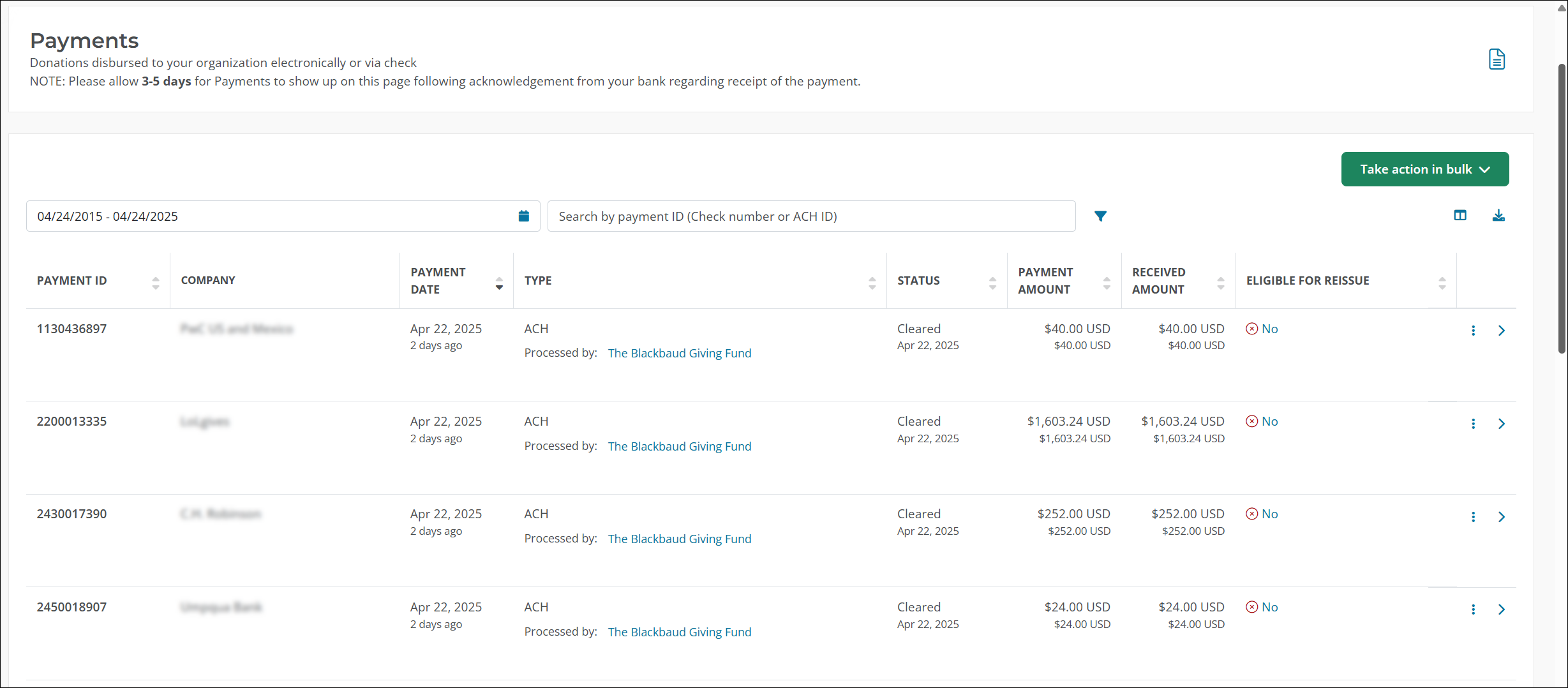Open Blackbaud Giving Fund link for payment 1130436897
The width and height of the screenshot is (1568, 688).
click(x=679, y=353)
